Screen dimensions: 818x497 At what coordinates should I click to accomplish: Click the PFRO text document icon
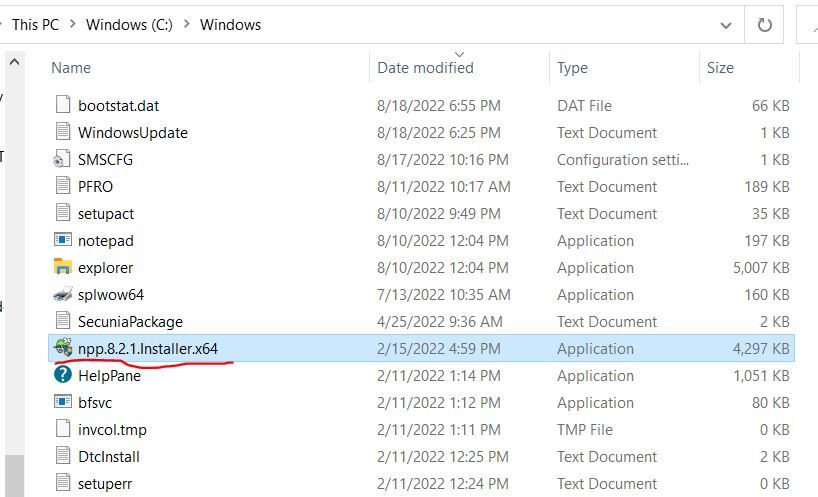click(x=63, y=186)
